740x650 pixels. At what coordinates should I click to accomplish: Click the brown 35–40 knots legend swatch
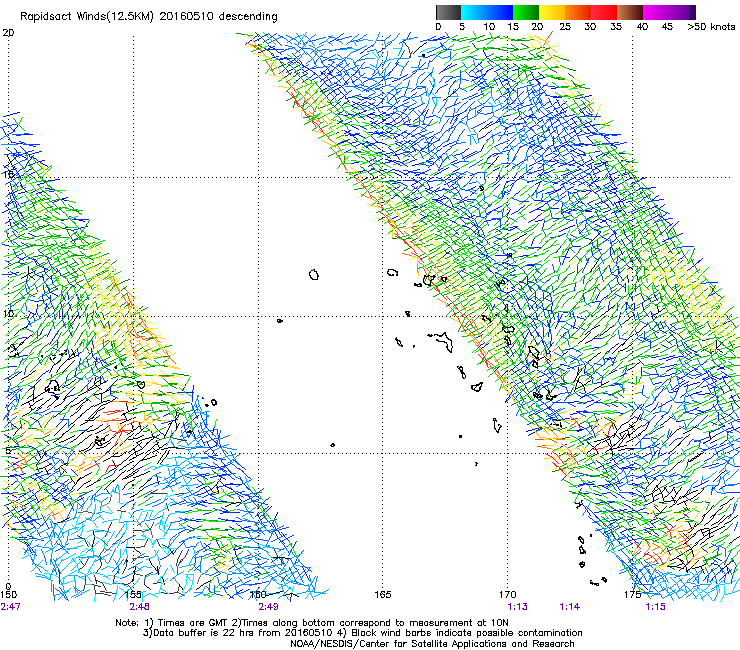[x=630, y=12]
